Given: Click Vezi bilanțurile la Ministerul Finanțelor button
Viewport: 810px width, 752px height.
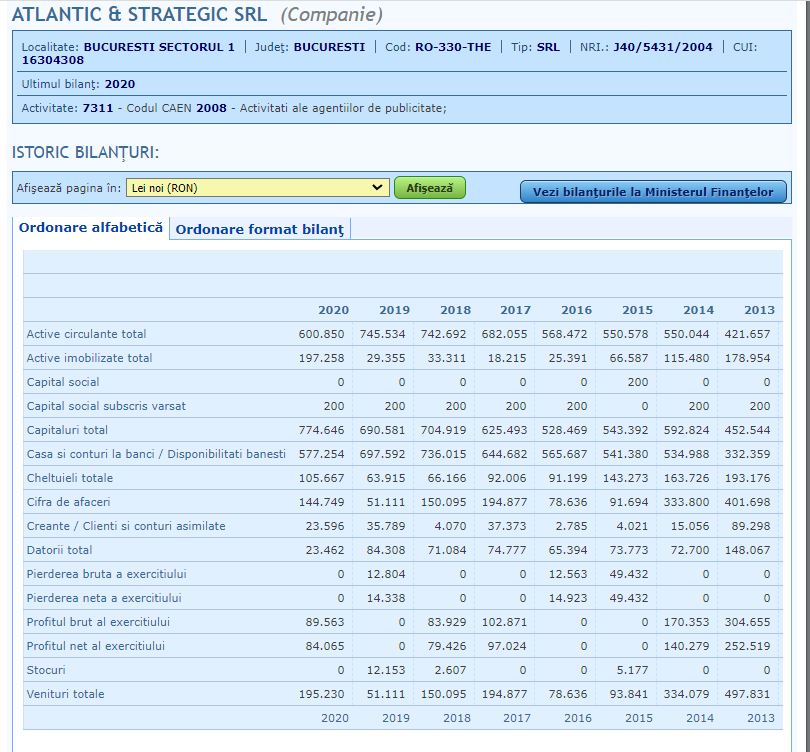Looking at the screenshot, I should [x=653, y=192].
